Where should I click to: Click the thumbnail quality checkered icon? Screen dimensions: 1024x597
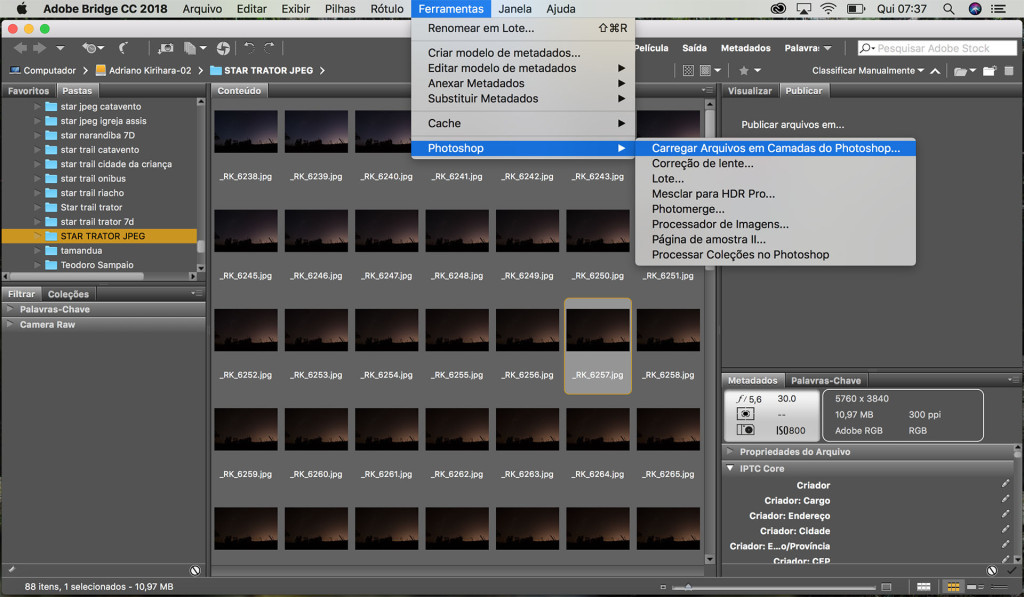coord(688,70)
